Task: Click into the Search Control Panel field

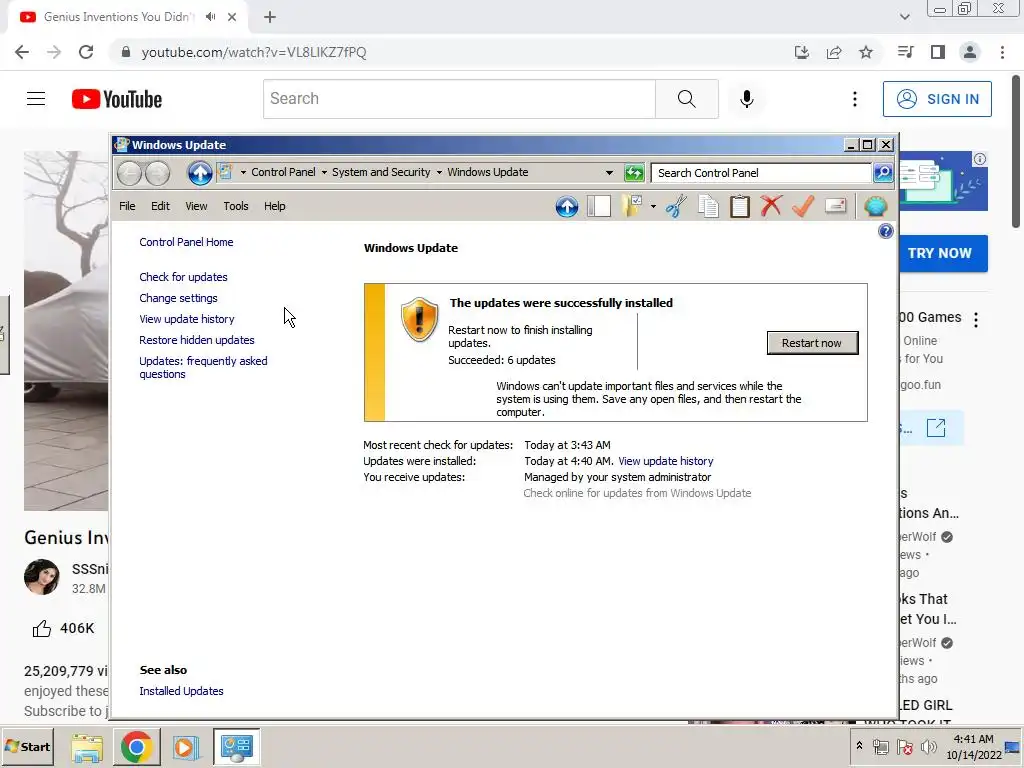Action: point(761,173)
